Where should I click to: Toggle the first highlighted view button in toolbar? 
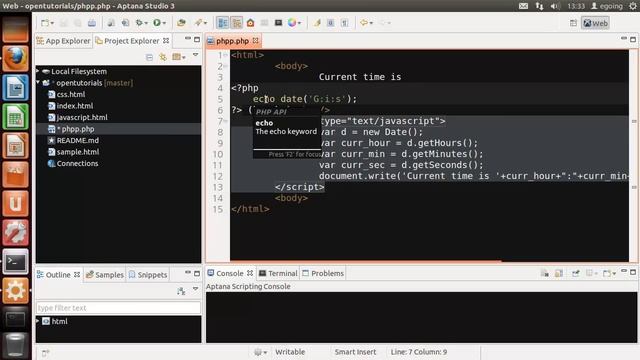223,23
